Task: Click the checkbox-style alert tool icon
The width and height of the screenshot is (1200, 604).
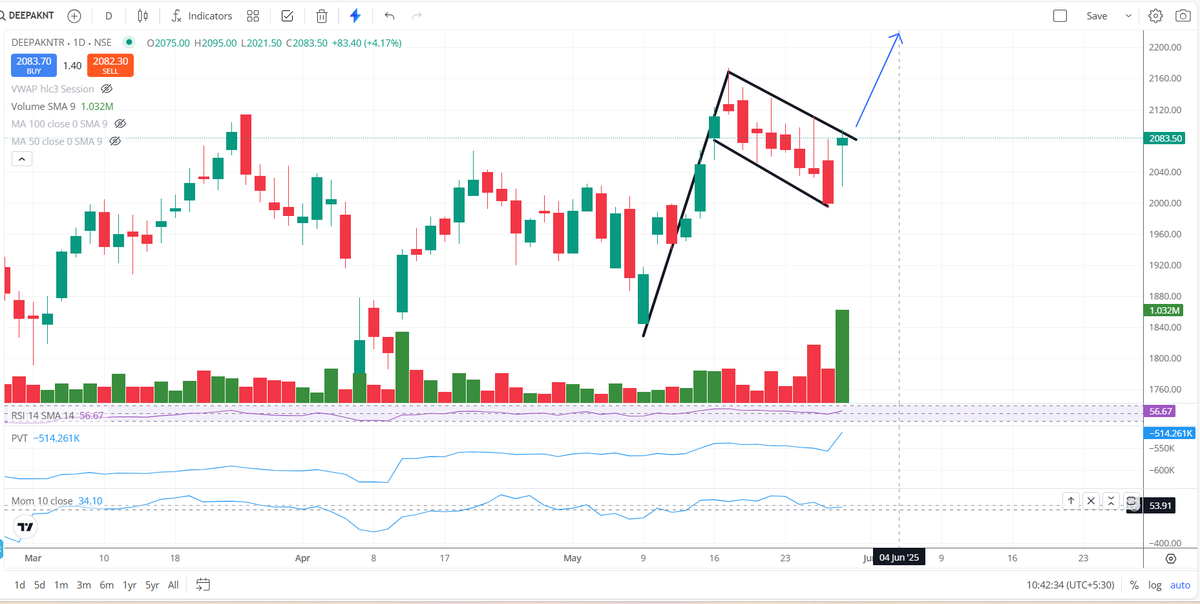Action: [288, 16]
